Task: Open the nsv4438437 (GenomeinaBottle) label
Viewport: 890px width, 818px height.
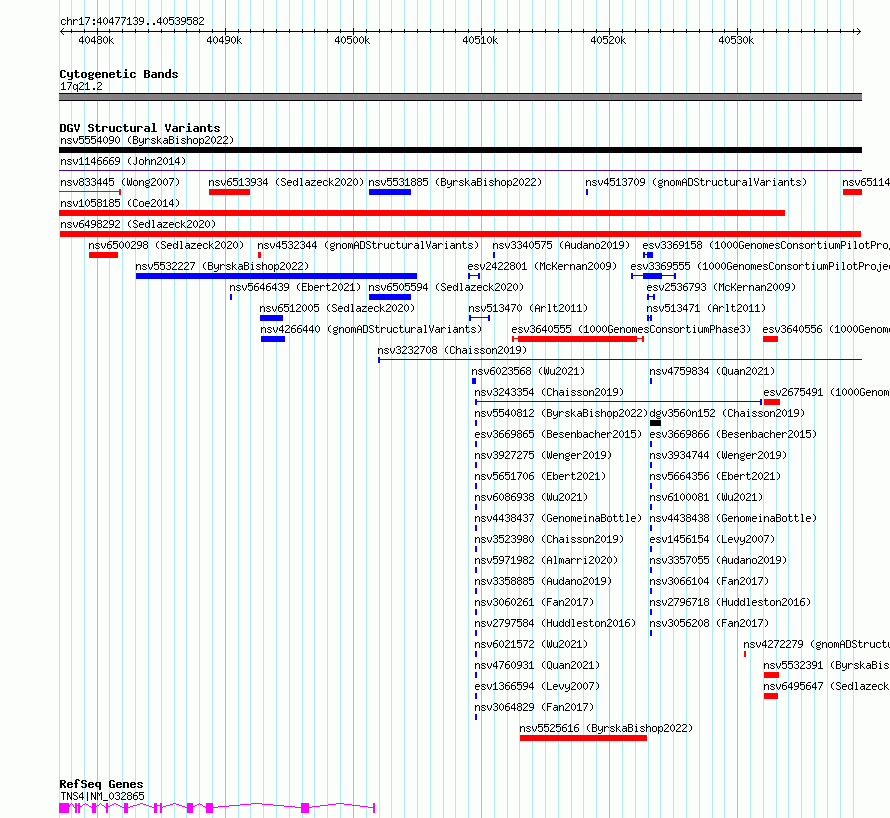Action: (558, 518)
